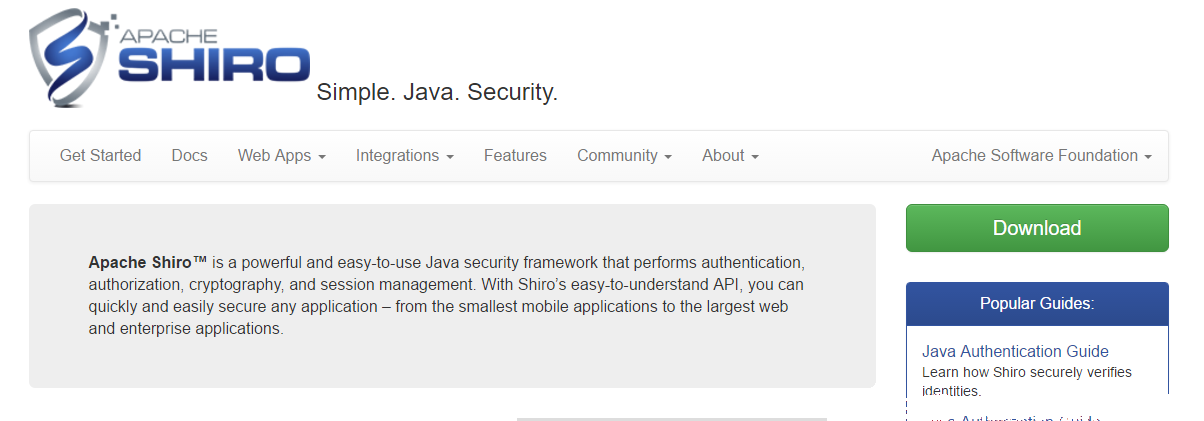The width and height of the screenshot is (1204, 421).
Task: Expand the Web Apps dropdown menu
Action: click(x=281, y=155)
